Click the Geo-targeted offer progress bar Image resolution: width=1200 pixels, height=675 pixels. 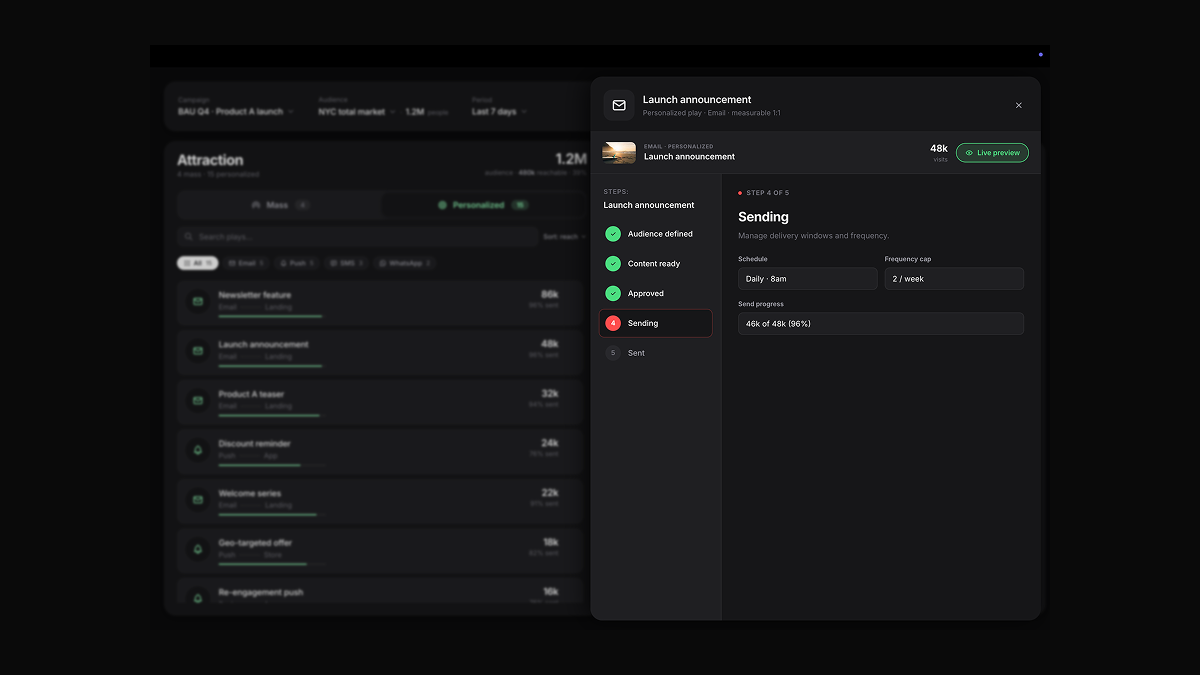[271, 564]
